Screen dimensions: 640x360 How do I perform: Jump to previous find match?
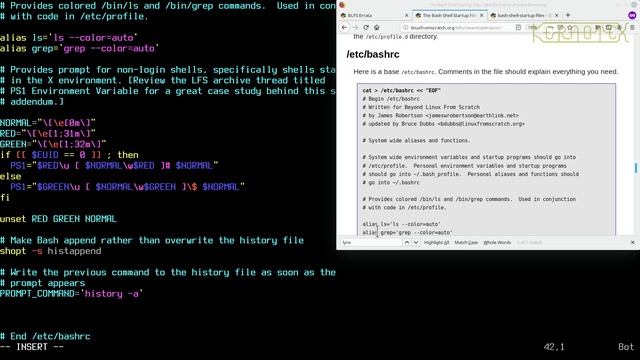click(x=407, y=242)
